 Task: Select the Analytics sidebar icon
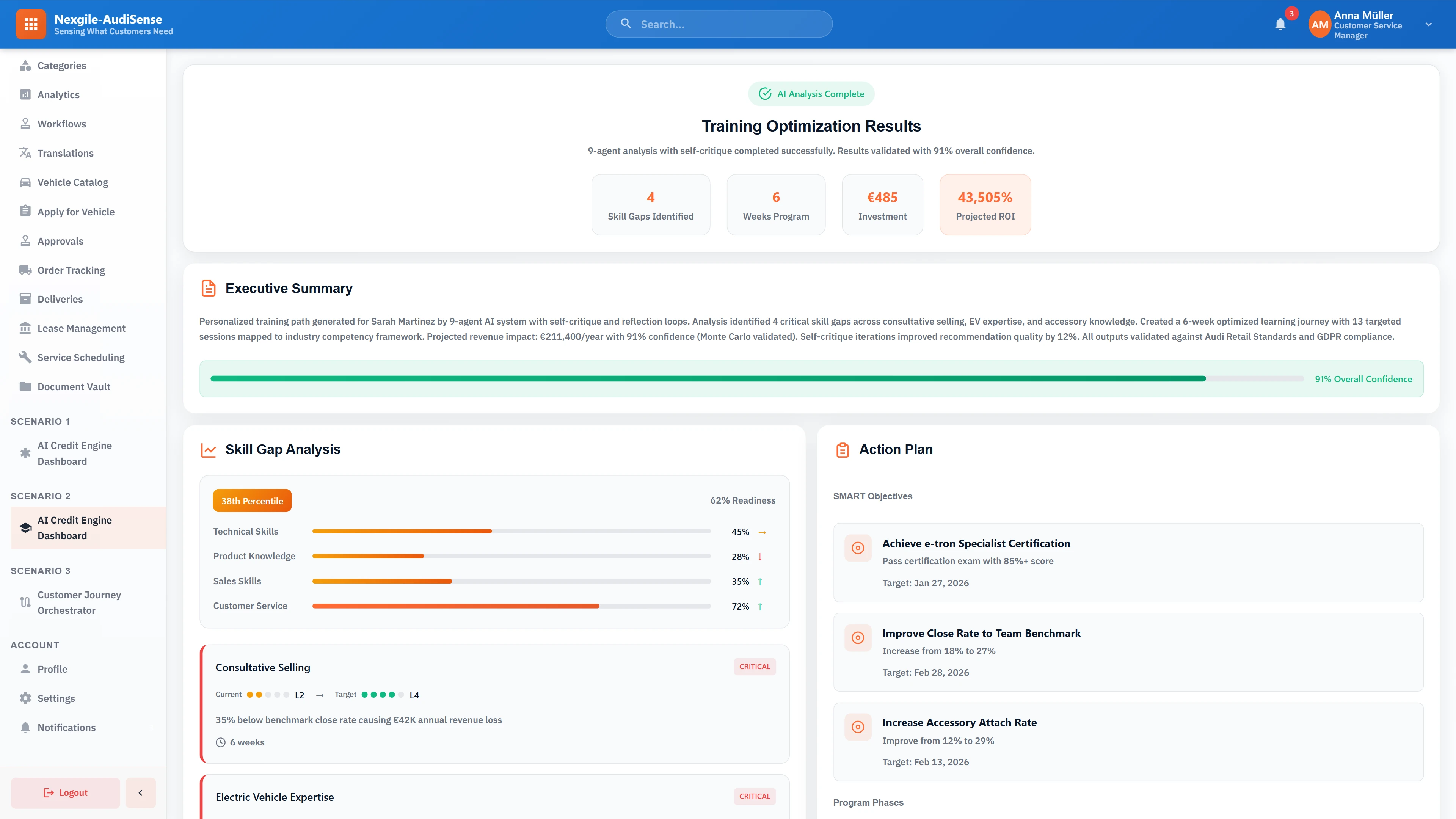(x=25, y=94)
